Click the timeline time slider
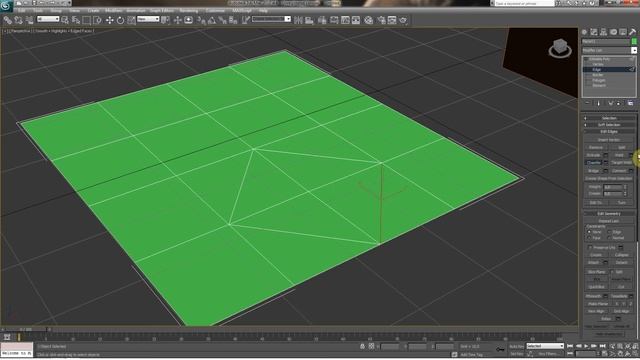Screen dimensions: 640x360 click(x=26, y=329)
